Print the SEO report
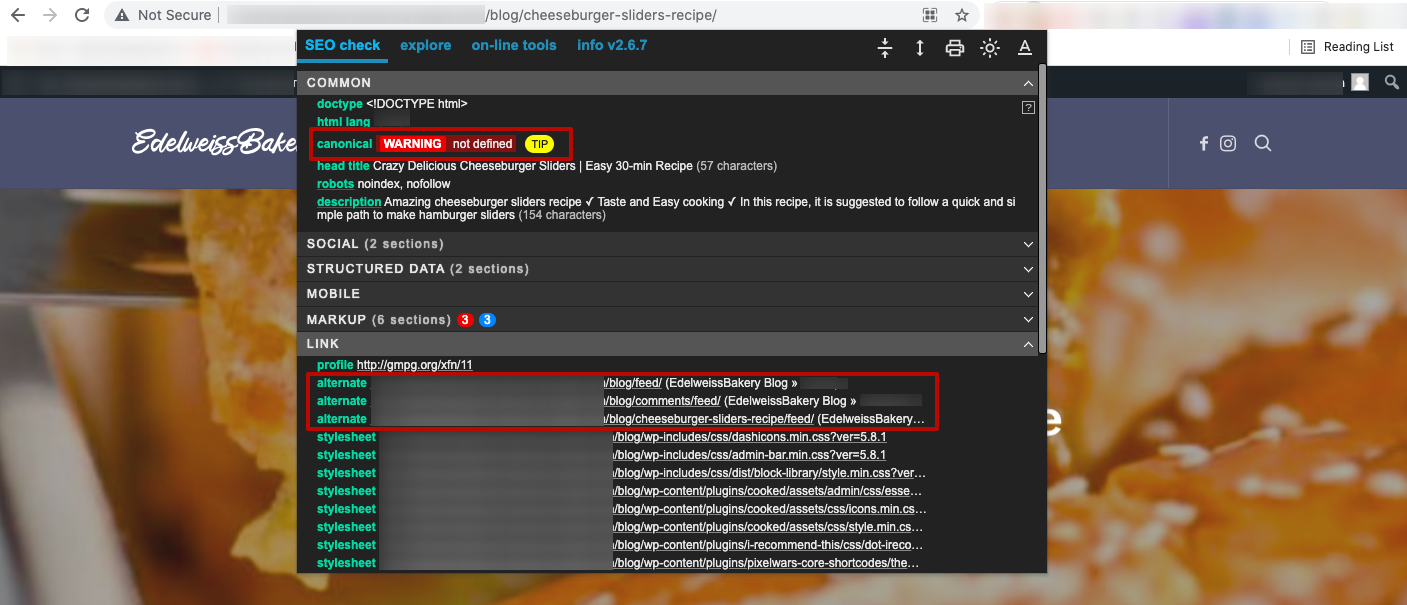The height and width of the screenshot is (605, 1407). click(x=955, y=48)
